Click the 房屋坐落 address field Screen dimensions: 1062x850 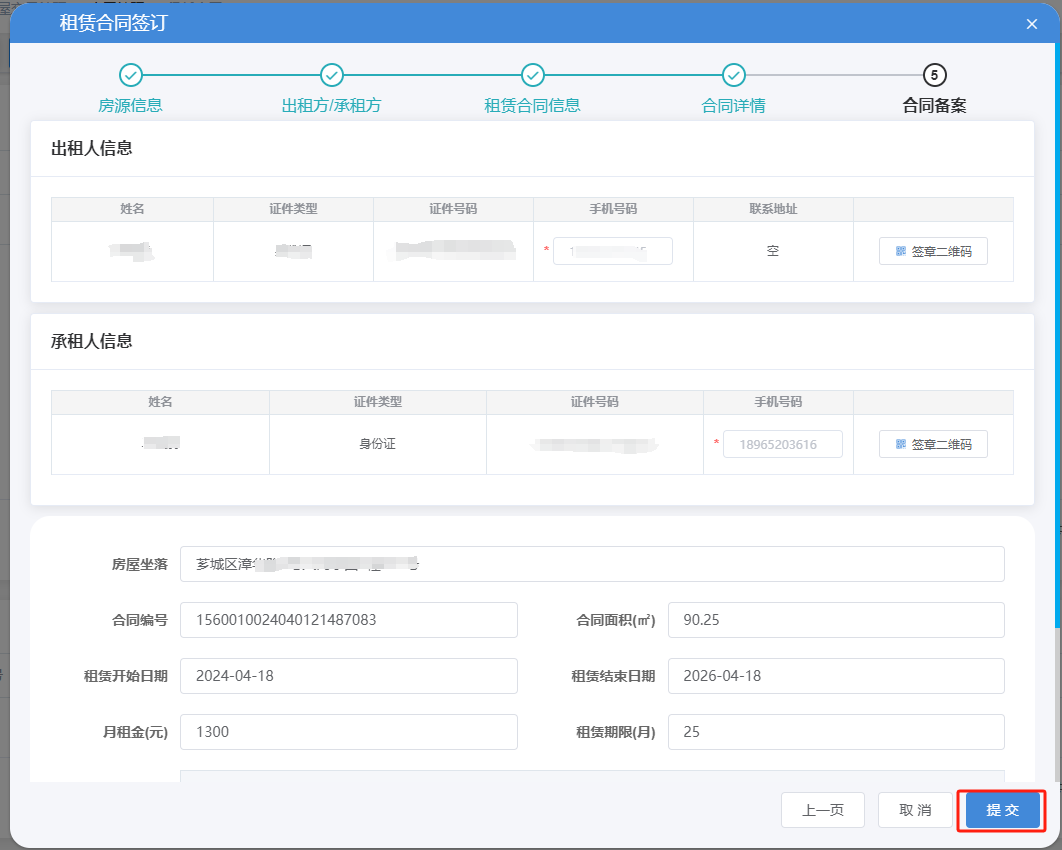coord(592,564)
